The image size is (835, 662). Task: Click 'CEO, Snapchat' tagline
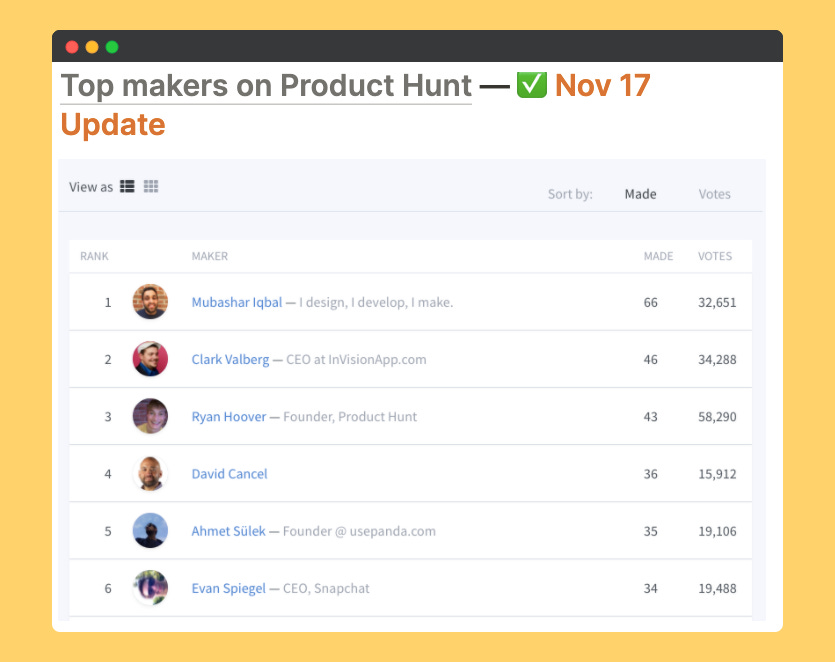(x=326, y=588)
